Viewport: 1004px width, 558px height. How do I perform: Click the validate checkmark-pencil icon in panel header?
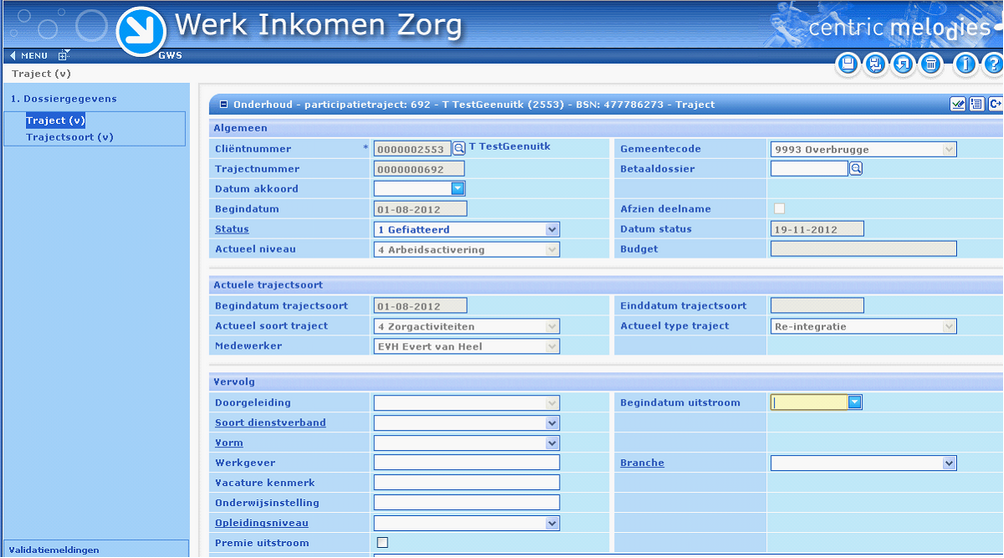tap(958, 104)
